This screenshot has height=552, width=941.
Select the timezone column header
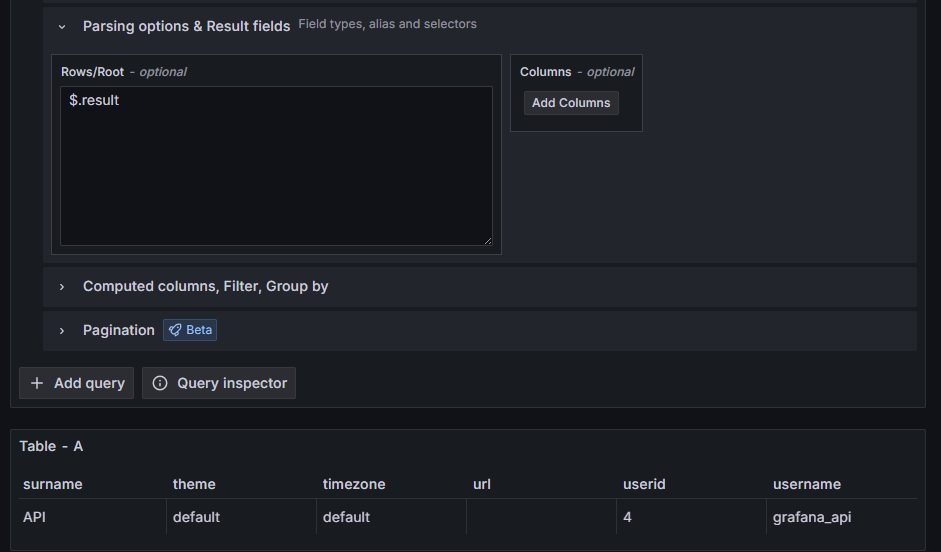tap(354, 484)
